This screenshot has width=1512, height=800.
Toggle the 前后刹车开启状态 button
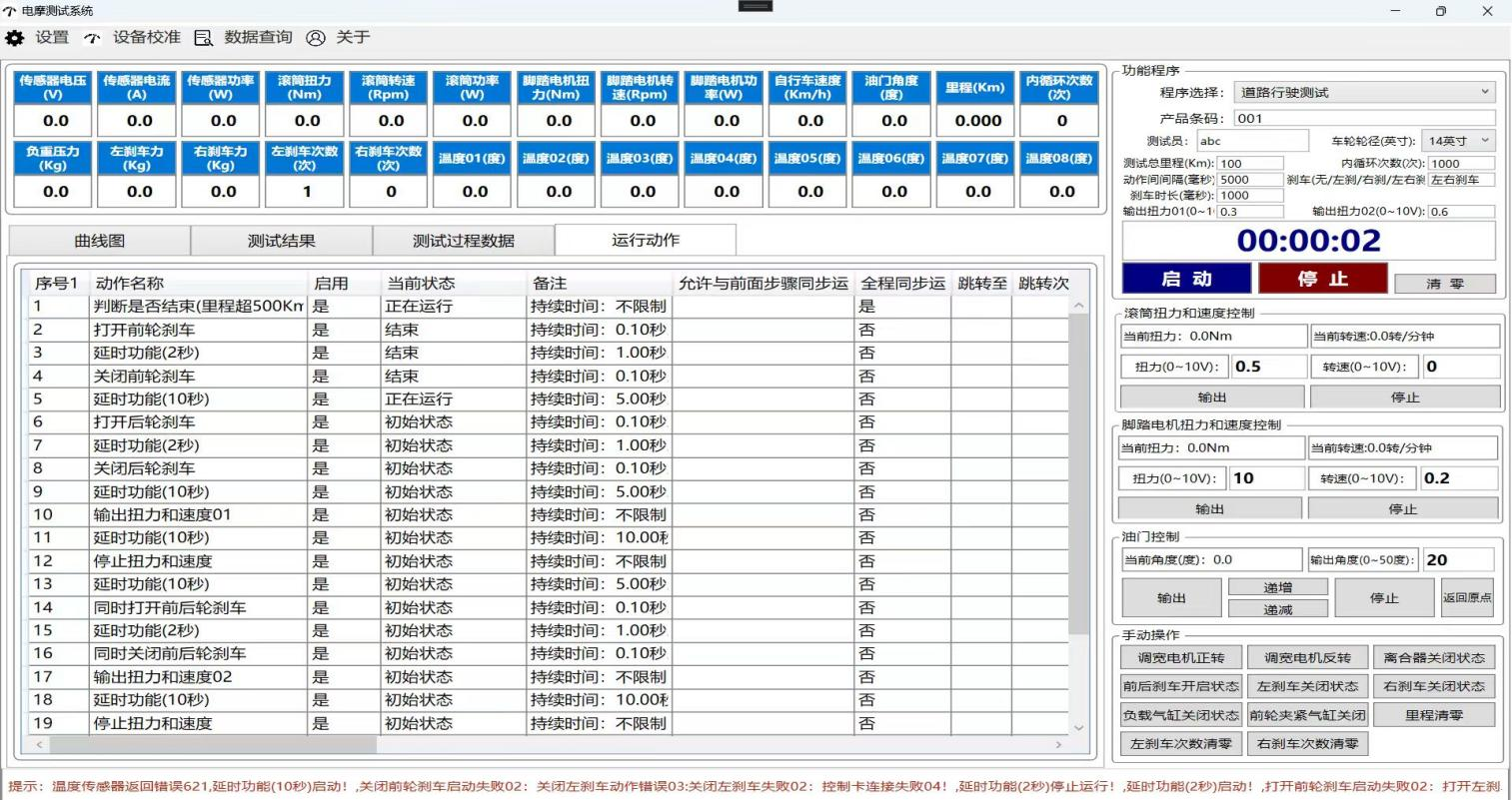1180,686
